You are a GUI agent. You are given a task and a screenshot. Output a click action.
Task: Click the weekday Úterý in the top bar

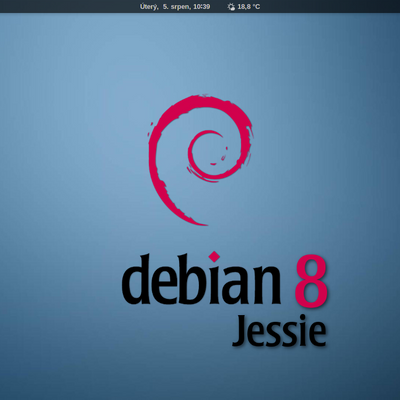click(149, 7)
